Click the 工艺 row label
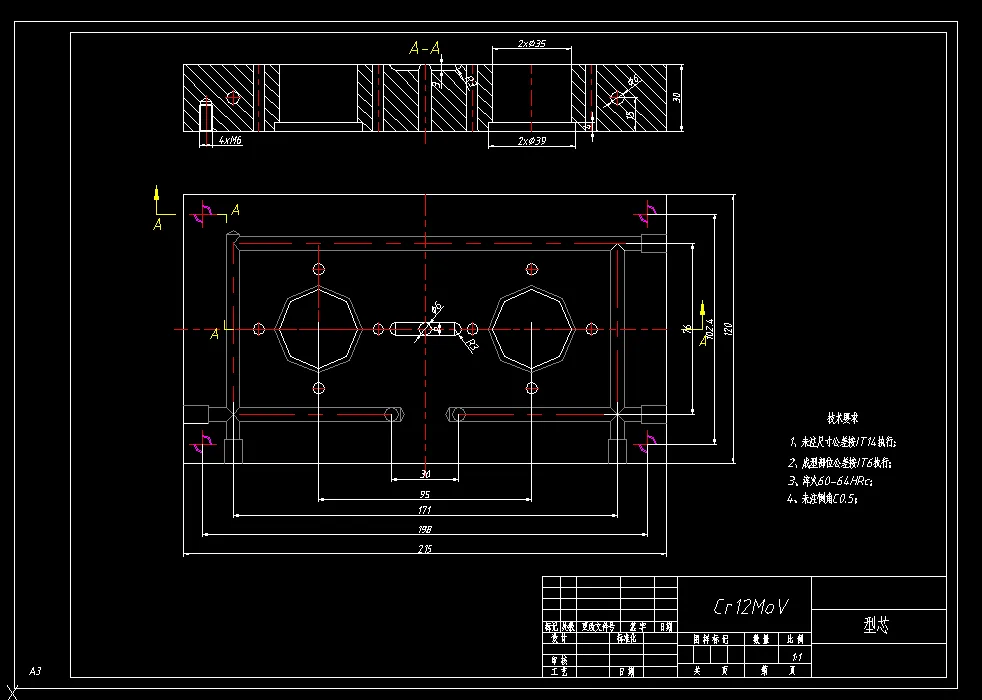 click(559, 671)
